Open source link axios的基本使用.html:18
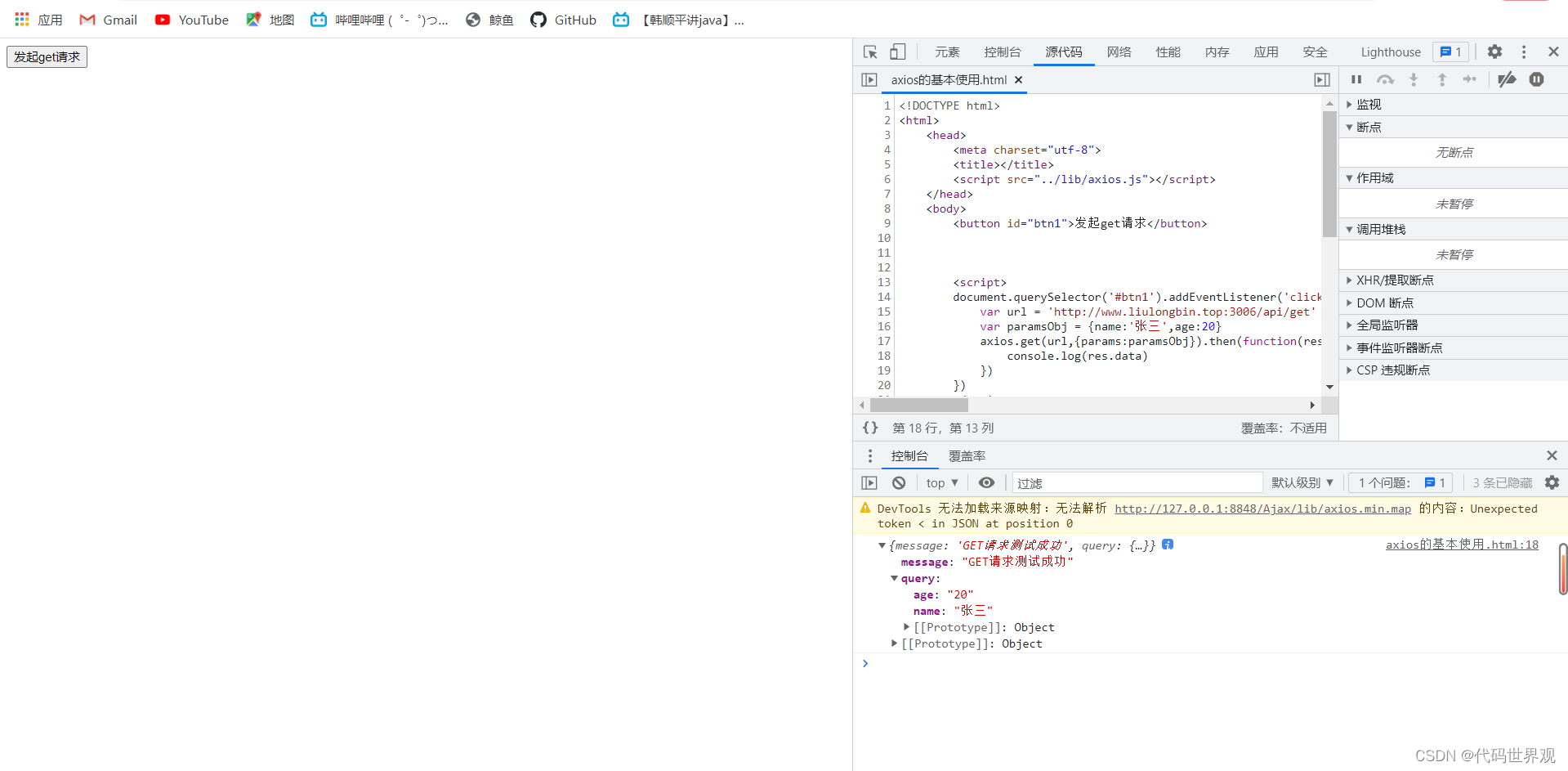The image size is (1568, 771). pos(1462,545)
